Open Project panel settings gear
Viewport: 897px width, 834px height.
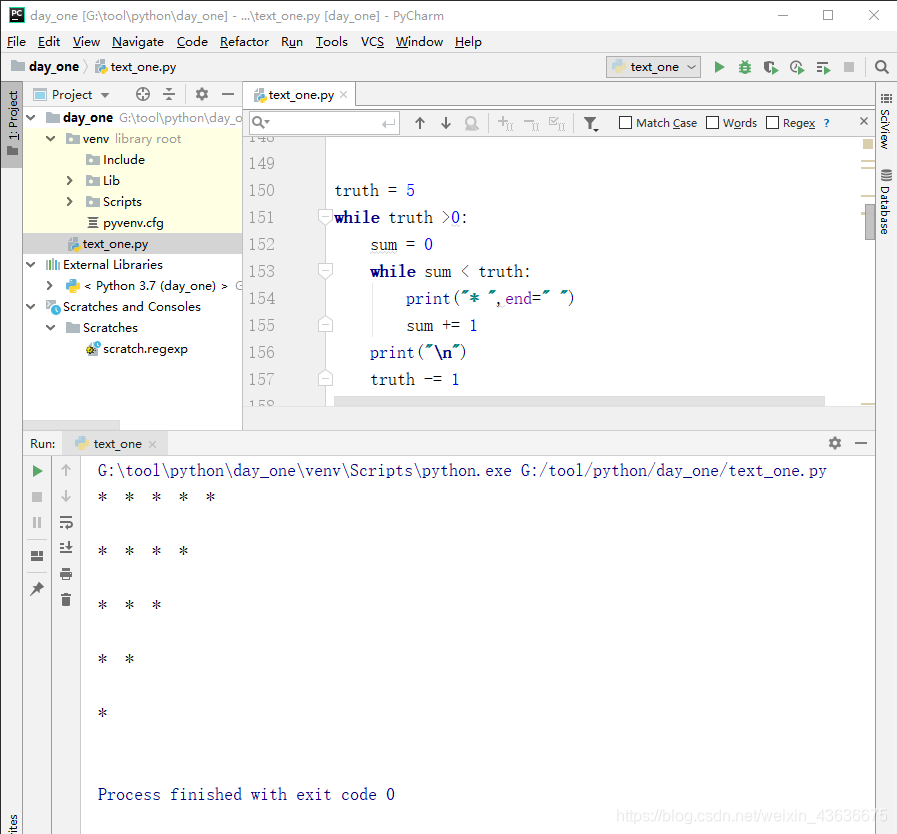coord(201,94)
